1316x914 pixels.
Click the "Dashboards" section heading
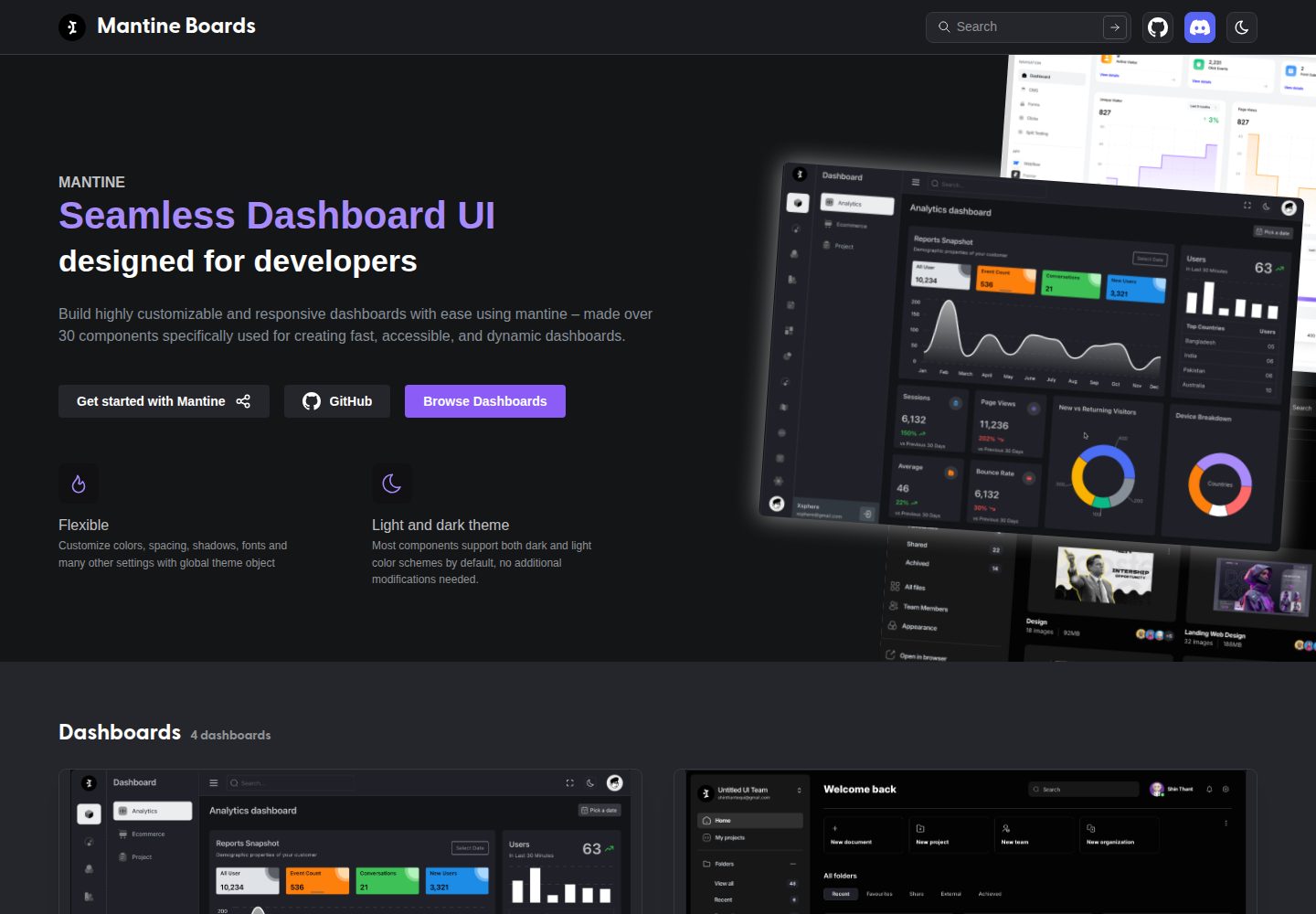click(x=120, y=732)
